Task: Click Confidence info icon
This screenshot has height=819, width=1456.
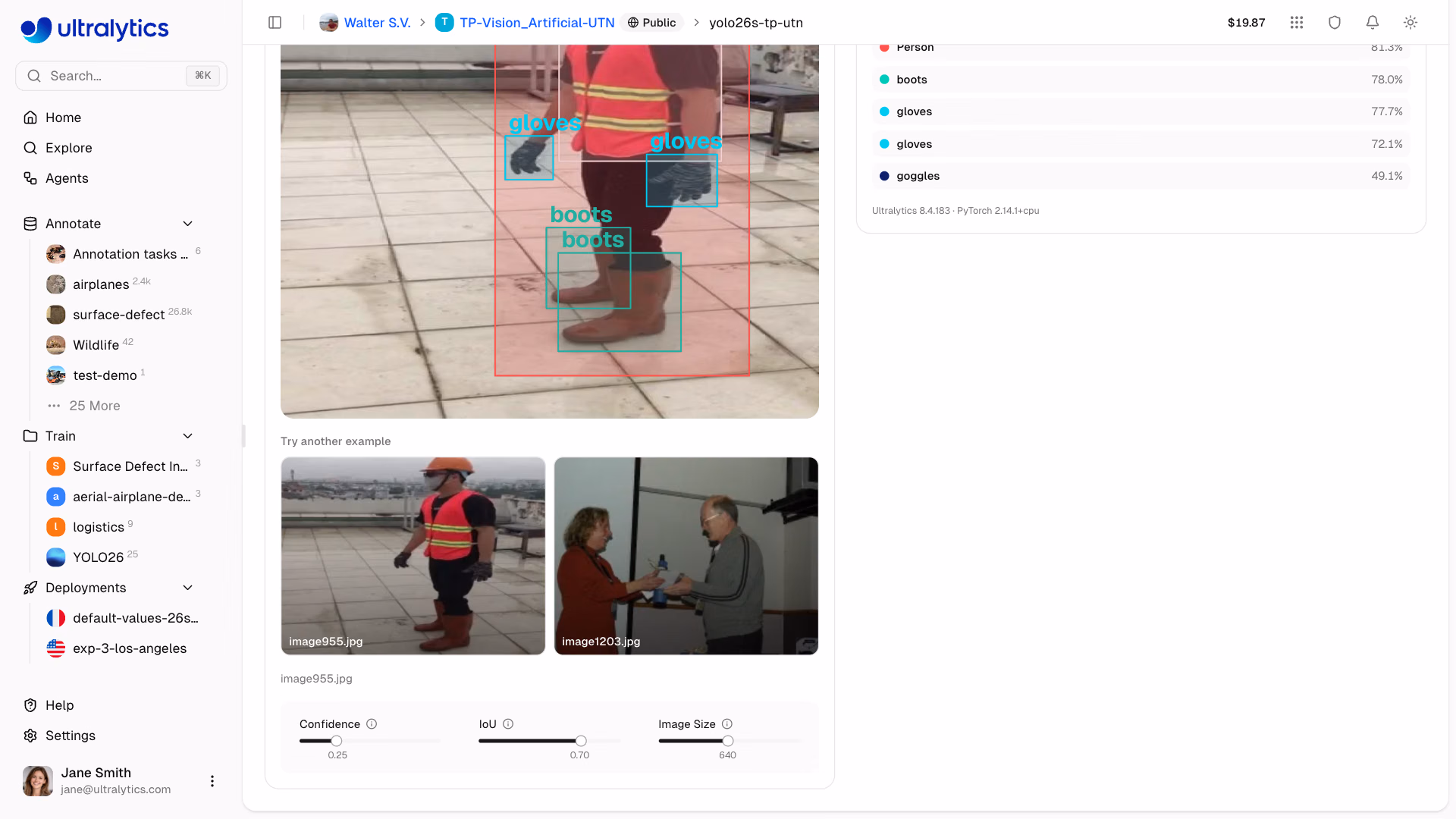Action: [372, 724]
